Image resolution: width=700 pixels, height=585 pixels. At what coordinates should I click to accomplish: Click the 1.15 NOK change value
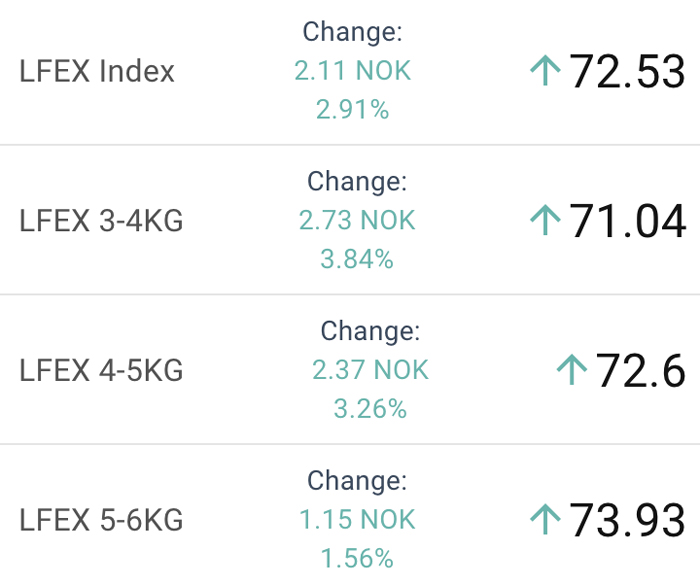(x=357, y=519)
